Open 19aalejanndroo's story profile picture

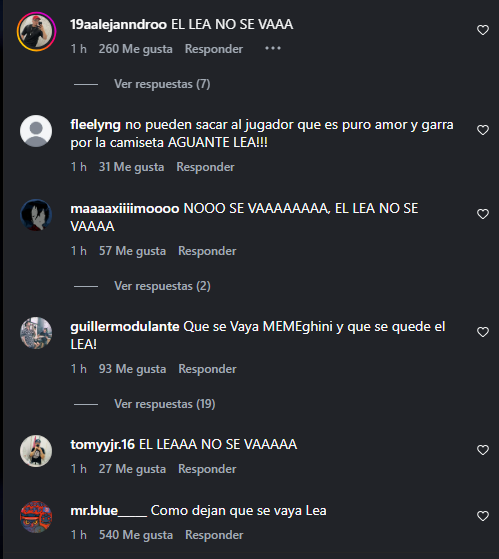point(36,32)
